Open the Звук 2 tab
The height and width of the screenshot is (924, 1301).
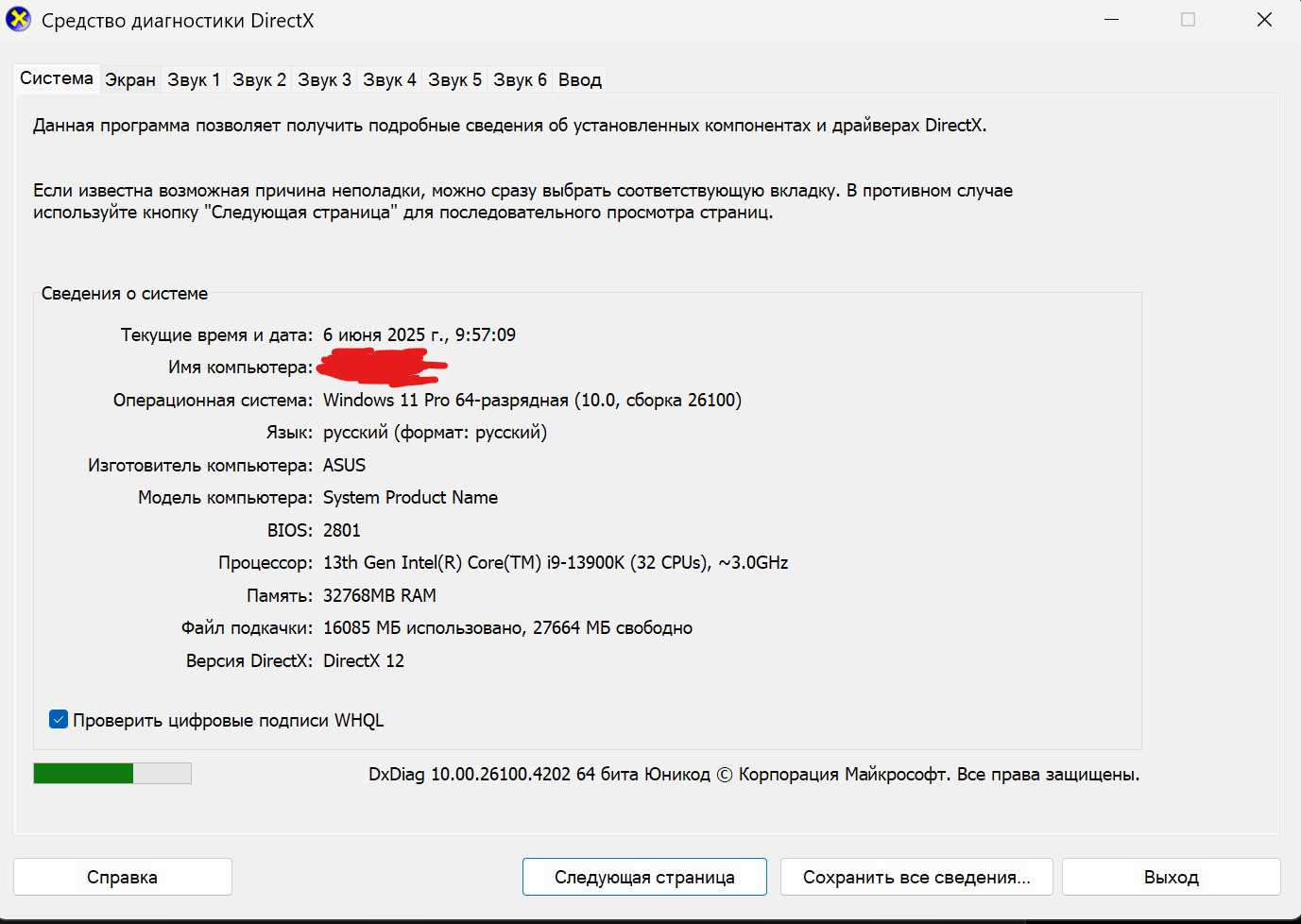point(259,80)
